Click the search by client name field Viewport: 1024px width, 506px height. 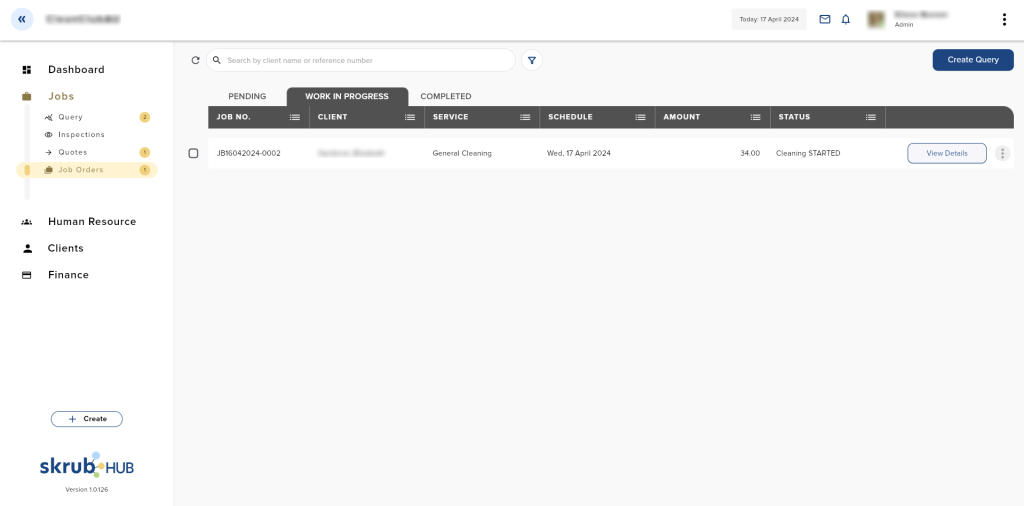pos(360,60)
